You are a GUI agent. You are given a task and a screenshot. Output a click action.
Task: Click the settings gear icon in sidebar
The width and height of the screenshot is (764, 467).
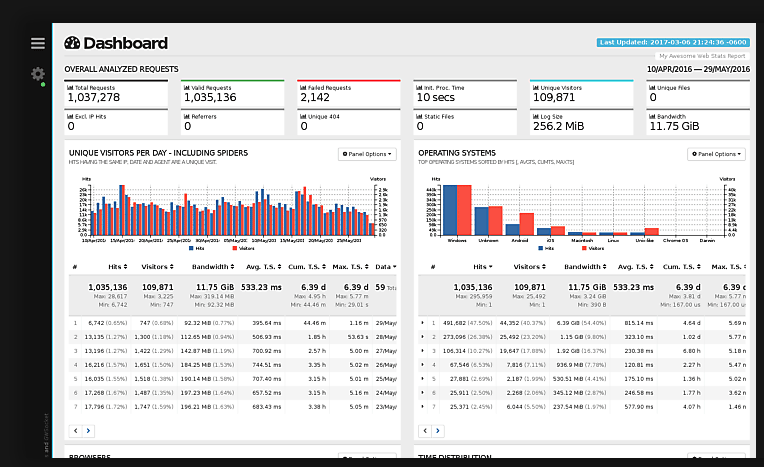[38, 74]
